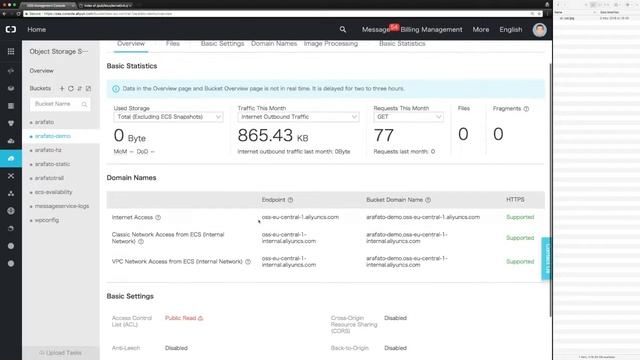The height and width of the screenshot is (360, 640).
Task: Click the oss-eu-central-1.aliyuncs.com endpoint text
Action: pos(300,218)
